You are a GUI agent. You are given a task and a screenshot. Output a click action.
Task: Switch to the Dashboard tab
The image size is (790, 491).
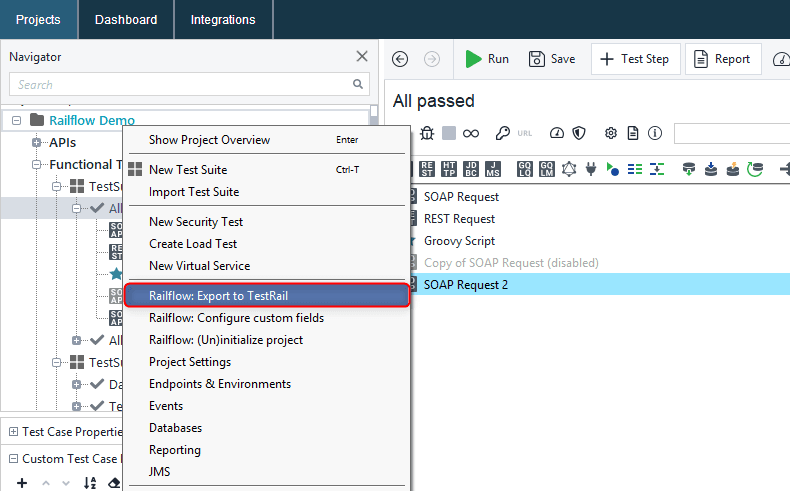(x=126, y=20)
